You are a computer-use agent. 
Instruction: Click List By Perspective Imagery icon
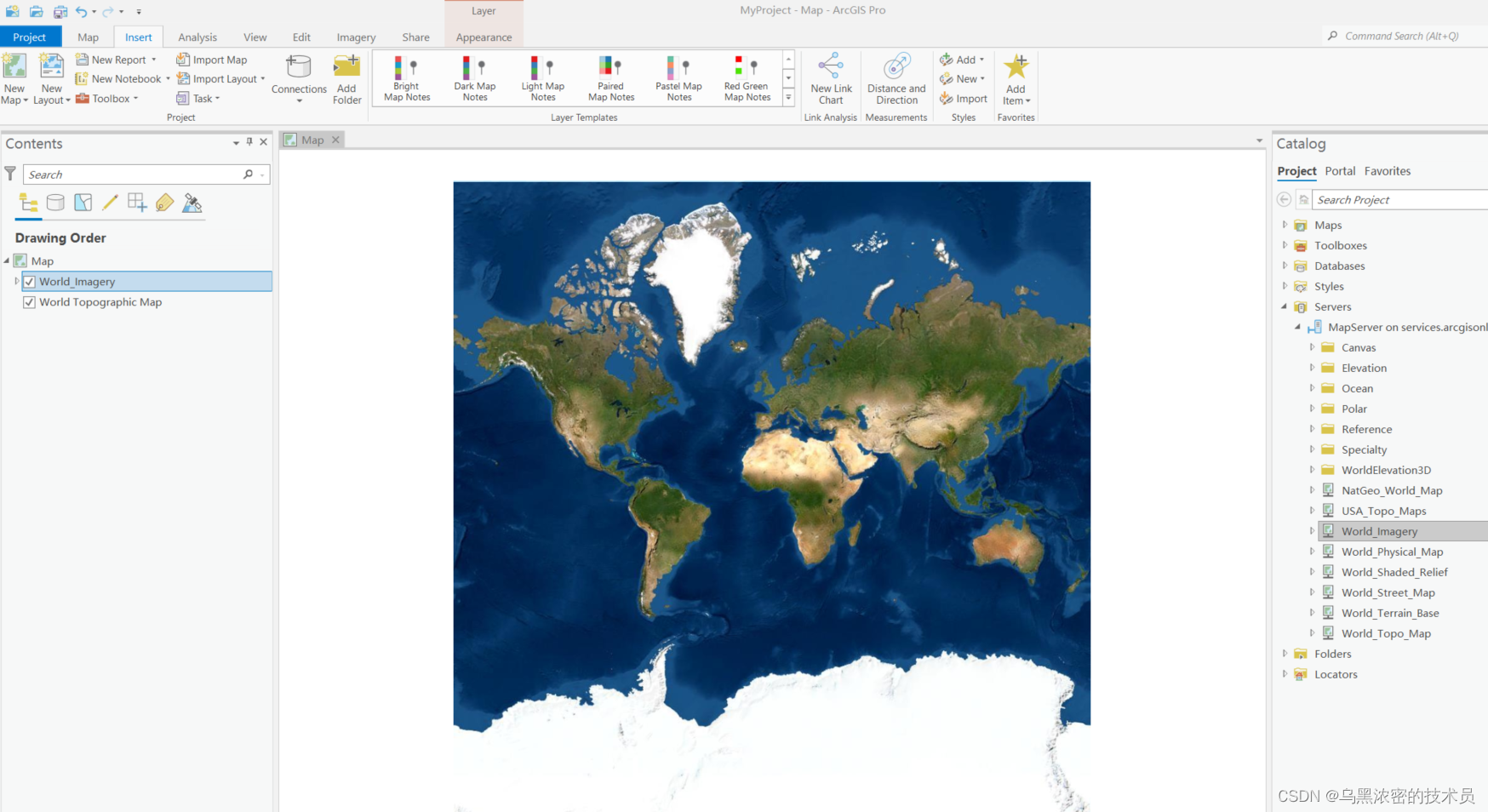pos(192,203)
